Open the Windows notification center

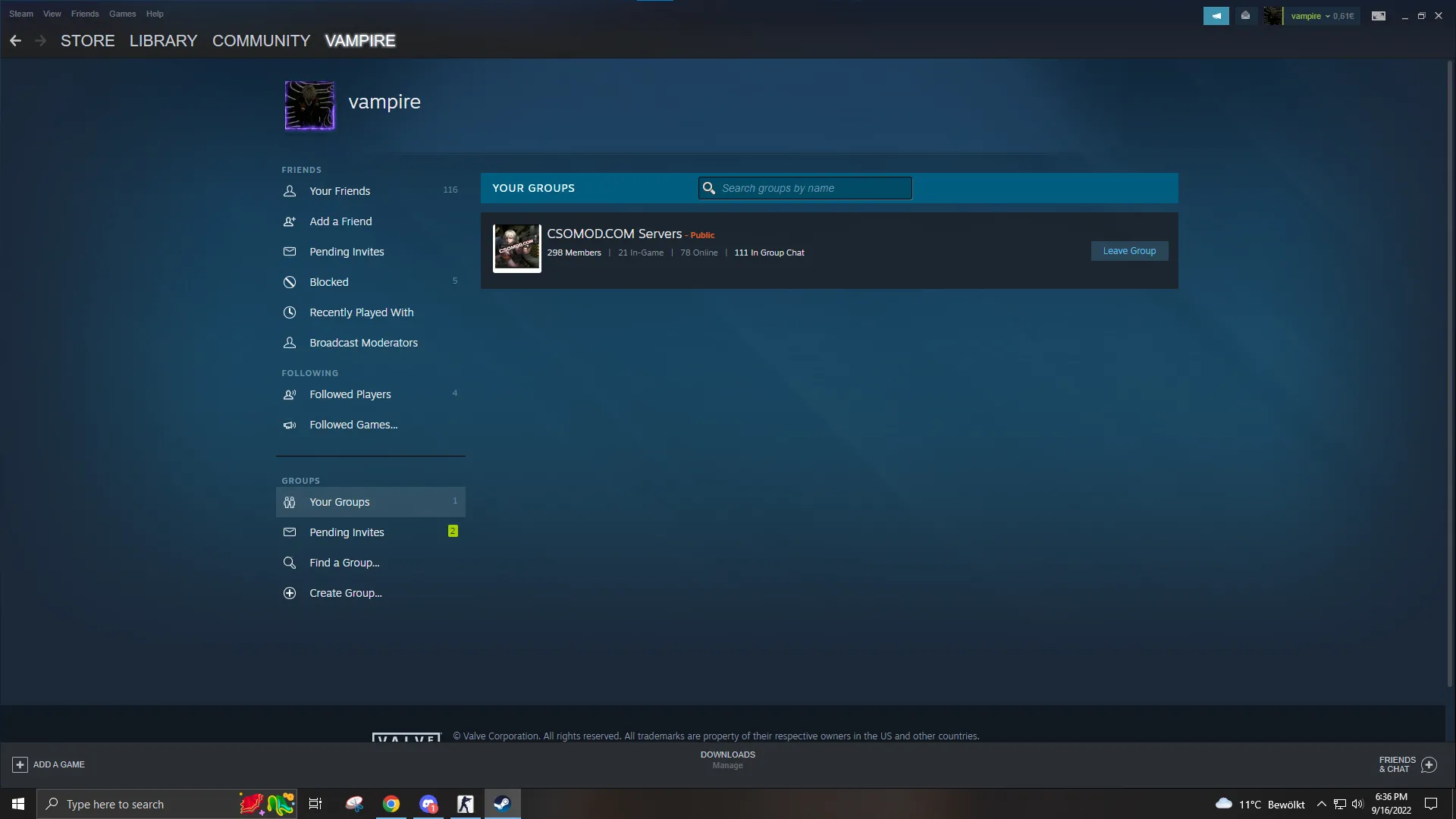pyautogui.click(x=1431, y=804)
